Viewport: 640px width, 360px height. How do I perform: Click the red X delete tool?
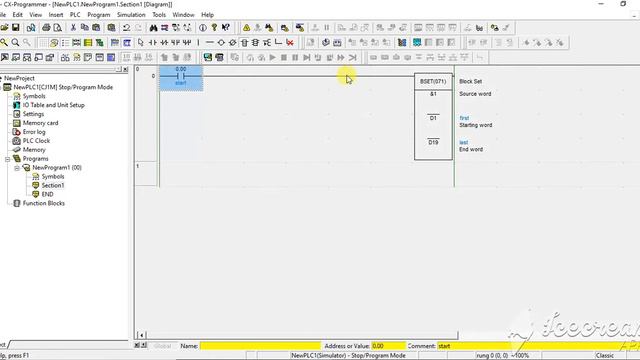pyautogui.click(x=290, y=42)
